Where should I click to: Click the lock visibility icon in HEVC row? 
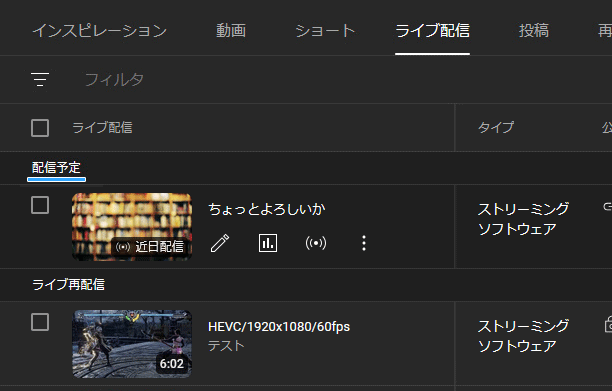pyautogui.click(x=608, y=324)
